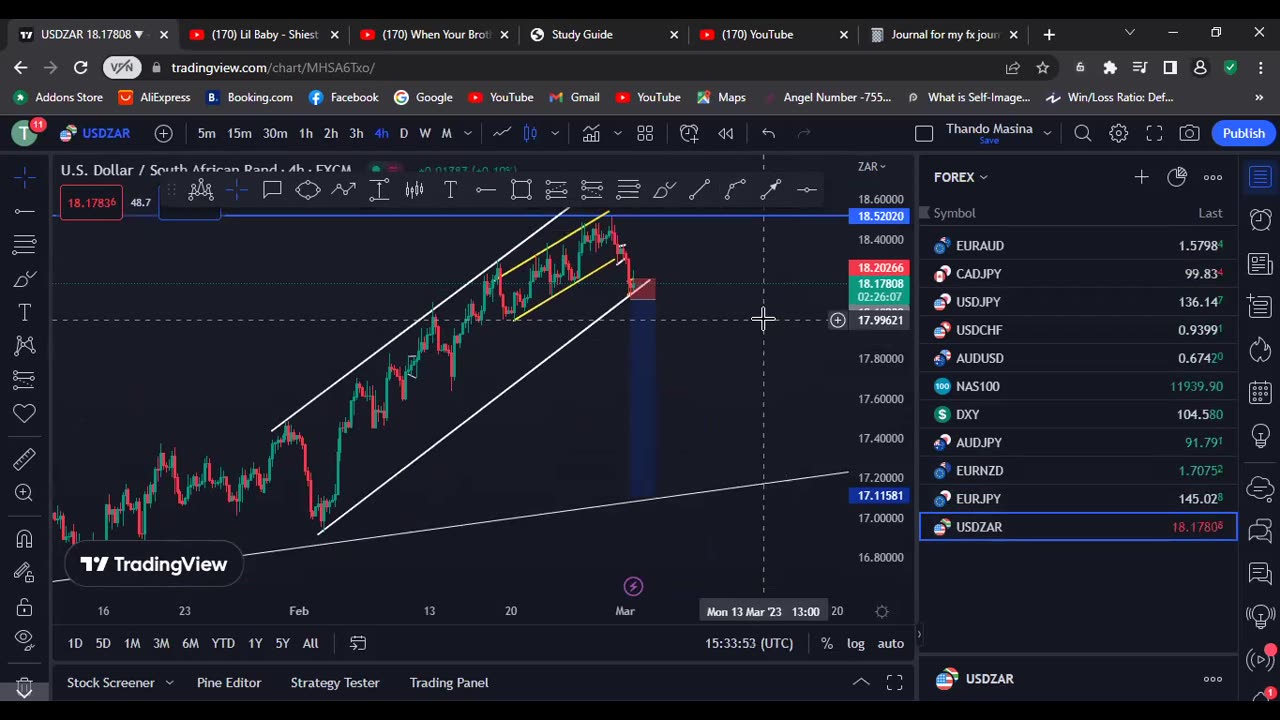This screenshot has width=1280, height=720.
Task: Select the text tool in left toolbar
Action: 25,312
